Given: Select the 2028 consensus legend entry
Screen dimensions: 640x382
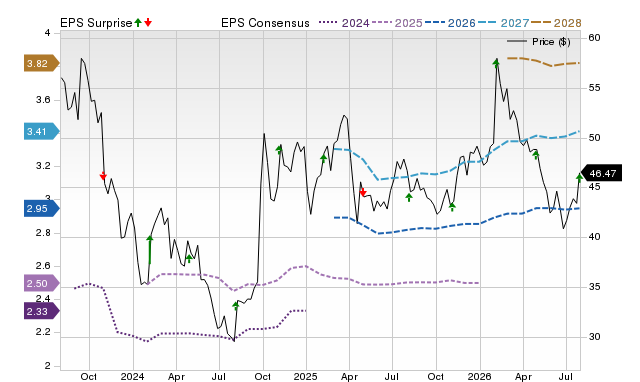Looking at the screenshot, I should [x=556, y=23].
